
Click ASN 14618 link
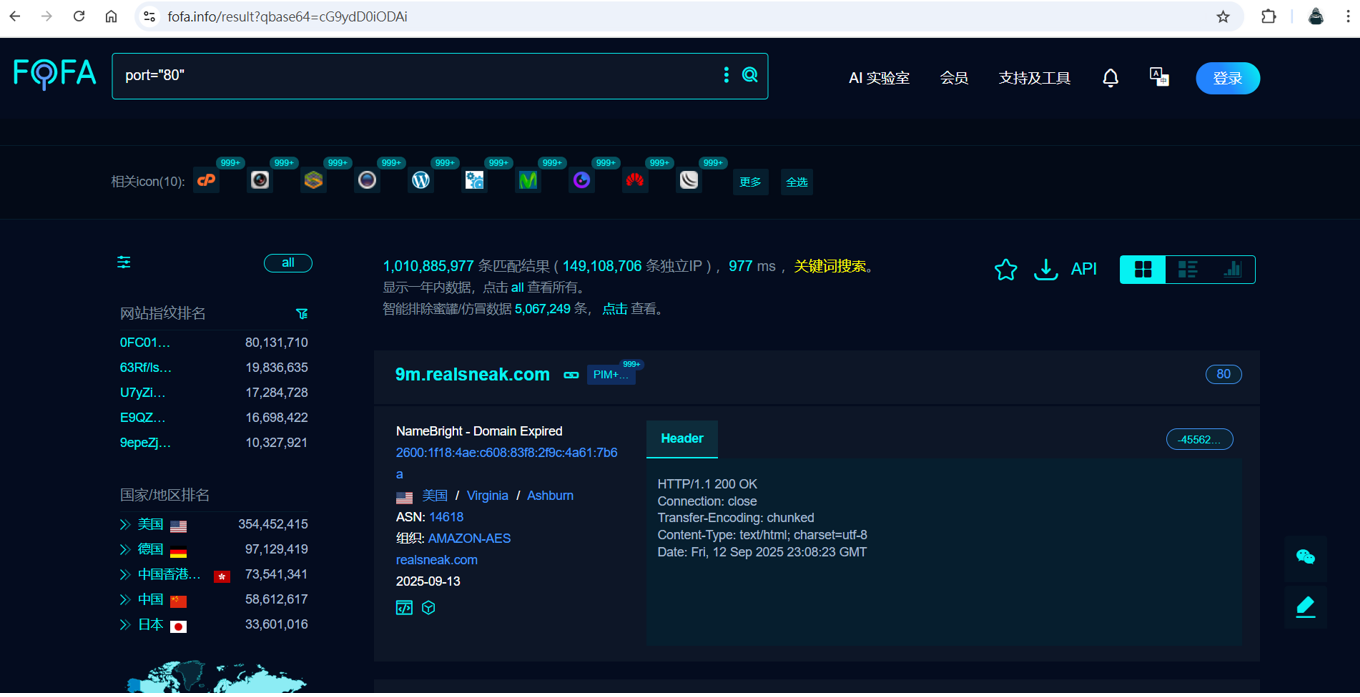[446, 517]
